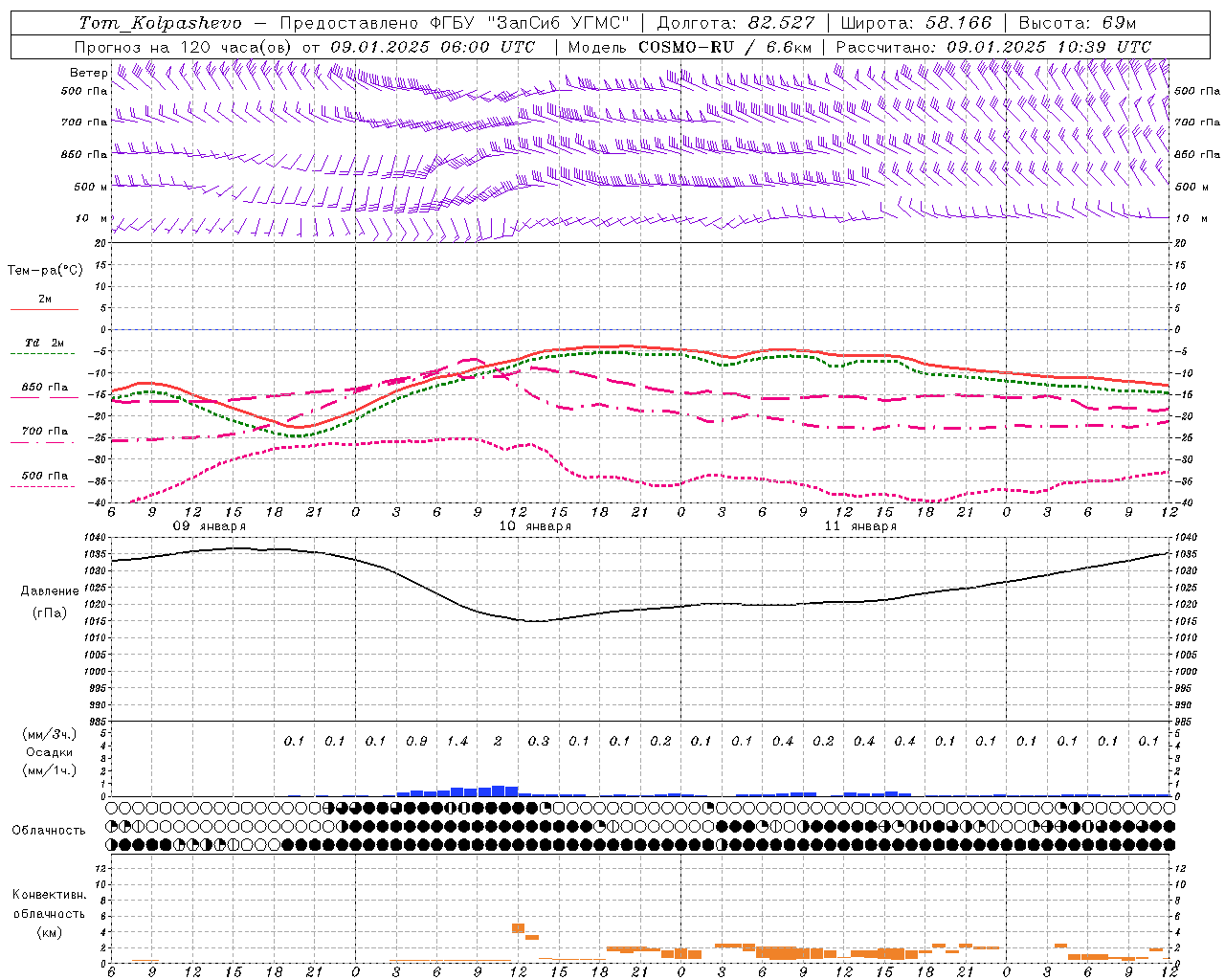Viewport: 1225px width, 980px height.
Task: Click the 1040 value on left pressure axis
Action: [x=97, y=537]
